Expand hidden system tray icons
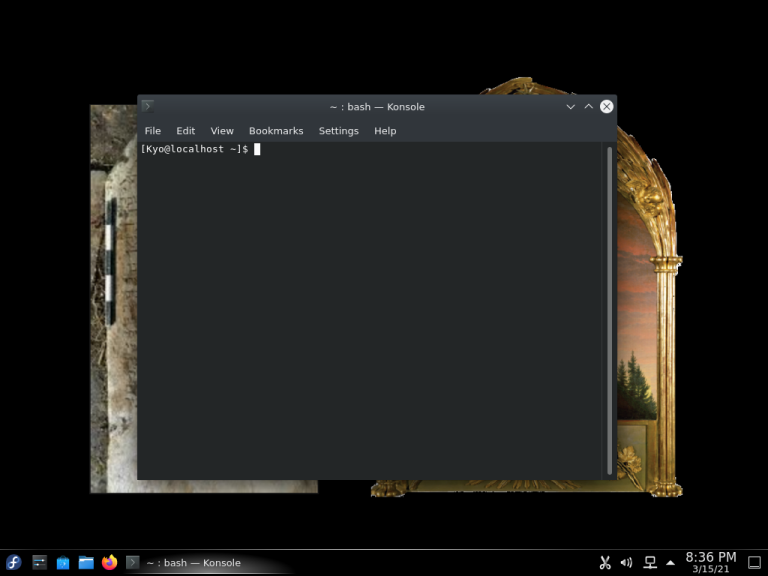 pos(670,563)
